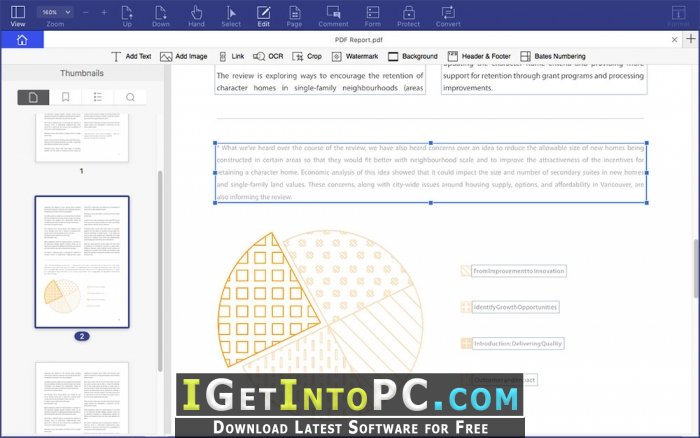Choose the Select tool
Image resolution: width=700 pixels, height=438 pixels.
pos(231,17)
